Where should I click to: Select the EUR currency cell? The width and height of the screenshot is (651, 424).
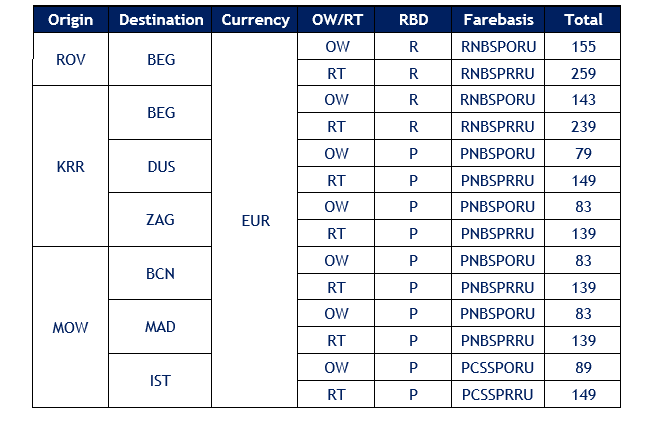[x=255, y=220]
